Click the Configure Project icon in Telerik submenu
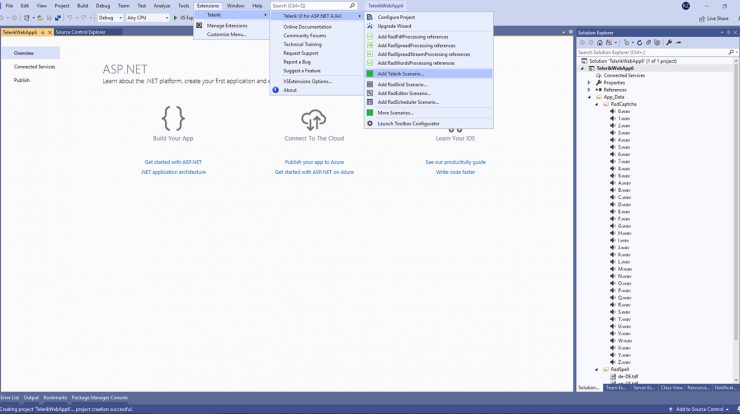 click(x=370, y=17)
